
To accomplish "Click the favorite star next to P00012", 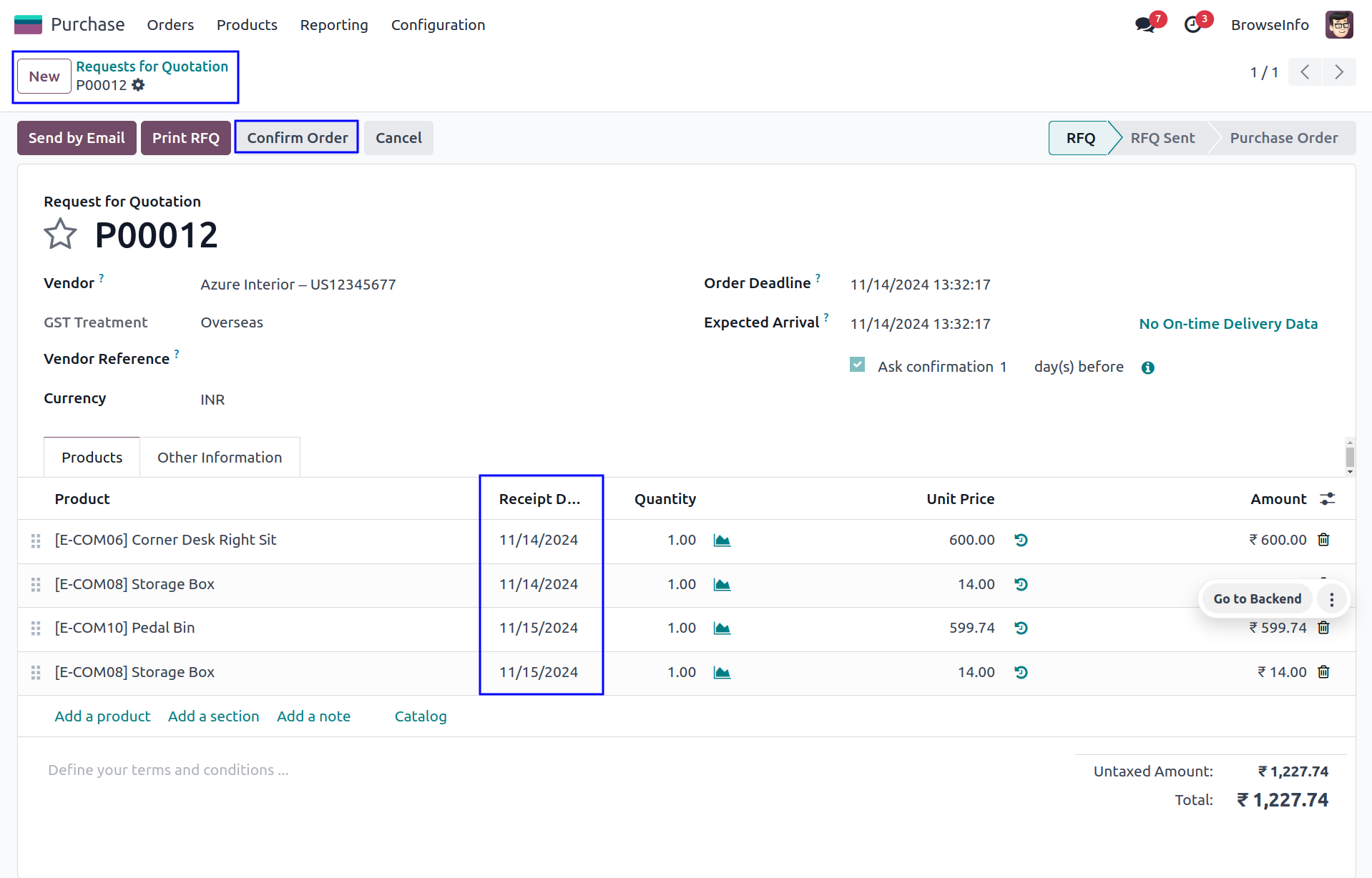I will 60,235.
